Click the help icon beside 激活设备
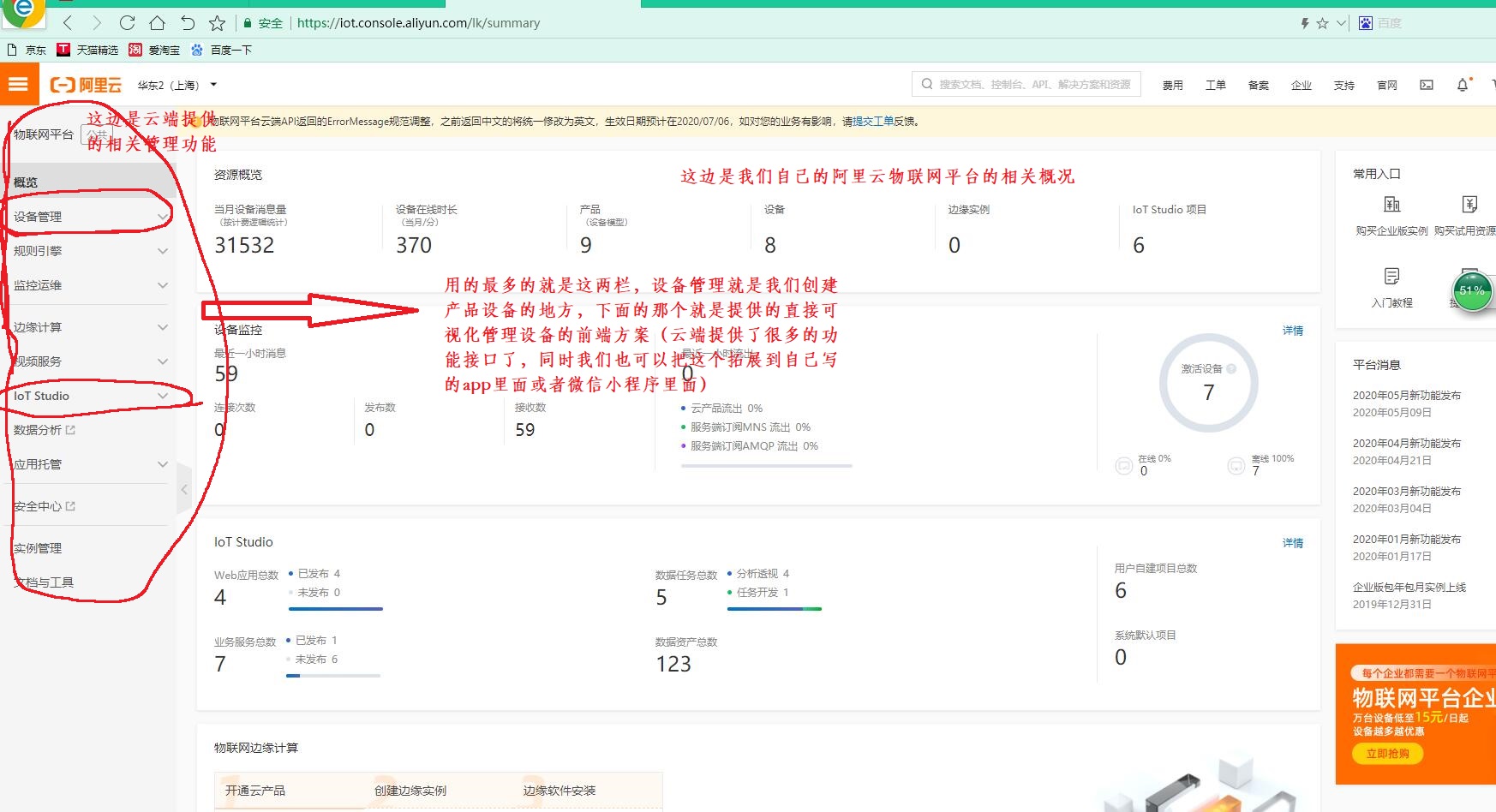Screen dimensions: 1496x812 pos(1231,368)
